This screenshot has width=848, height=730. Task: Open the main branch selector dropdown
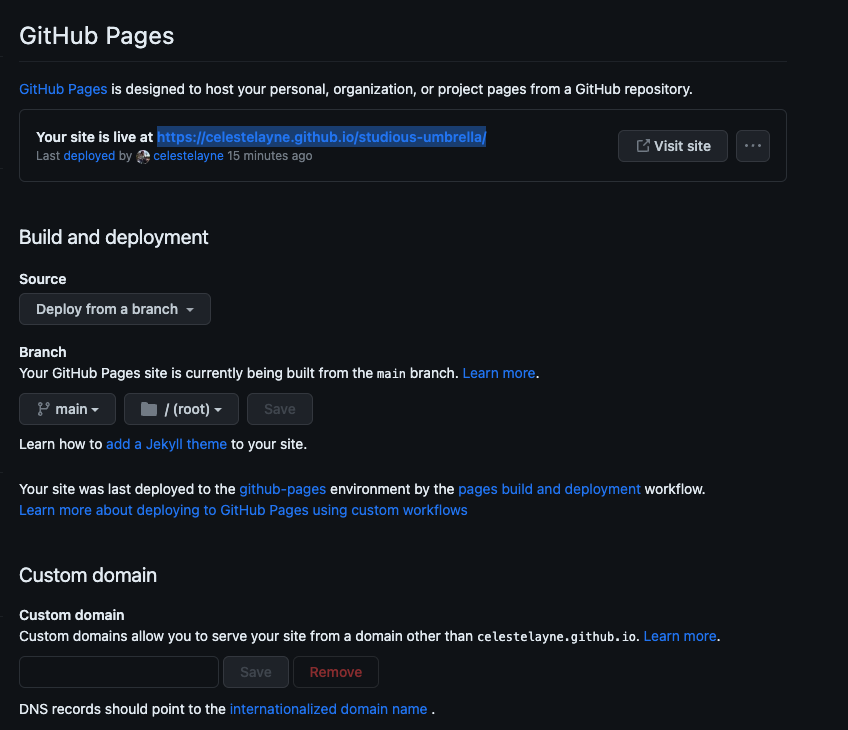coord(68,409)
